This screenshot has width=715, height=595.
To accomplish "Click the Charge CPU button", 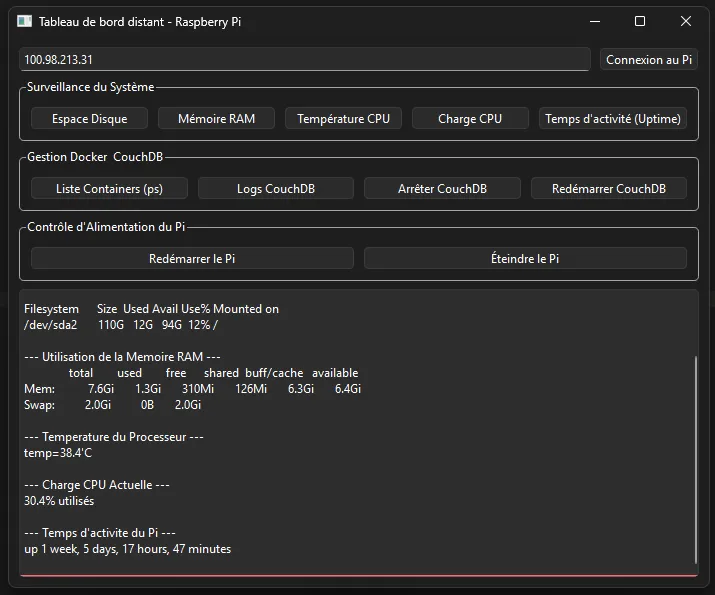I will coord(470,119).
